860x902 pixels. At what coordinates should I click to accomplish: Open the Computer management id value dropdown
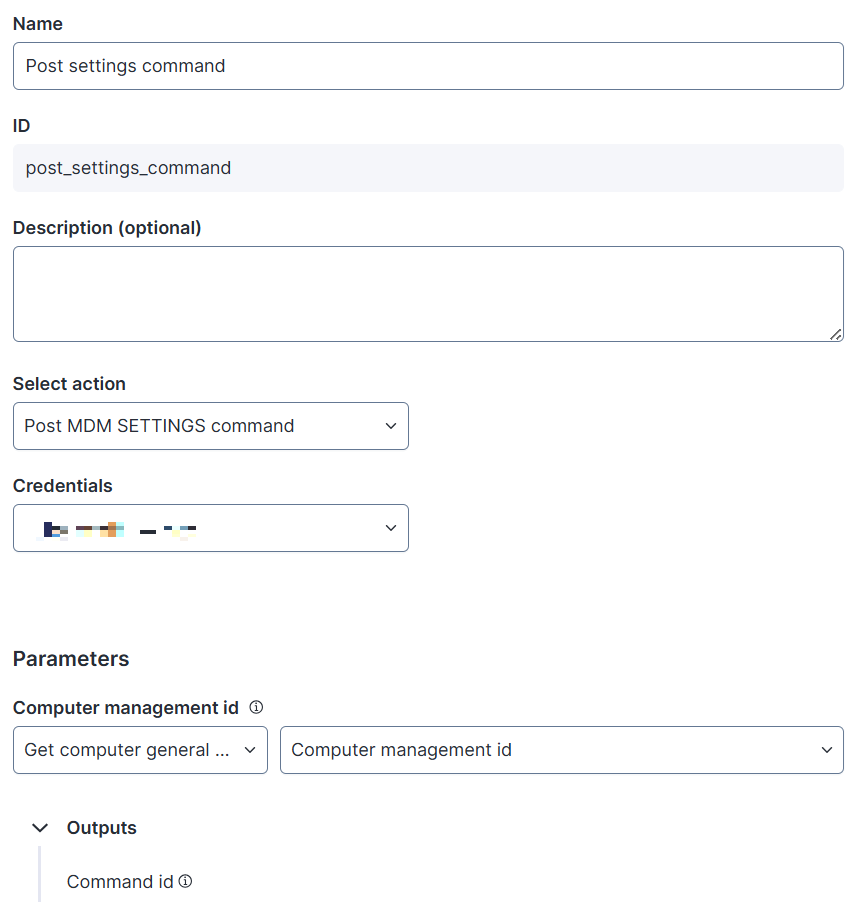[561, 750]
